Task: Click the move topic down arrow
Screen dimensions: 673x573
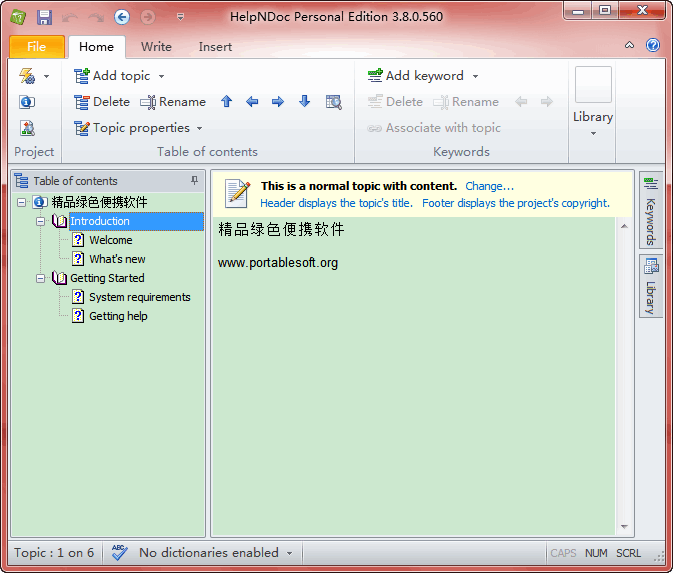Action: 305,102
